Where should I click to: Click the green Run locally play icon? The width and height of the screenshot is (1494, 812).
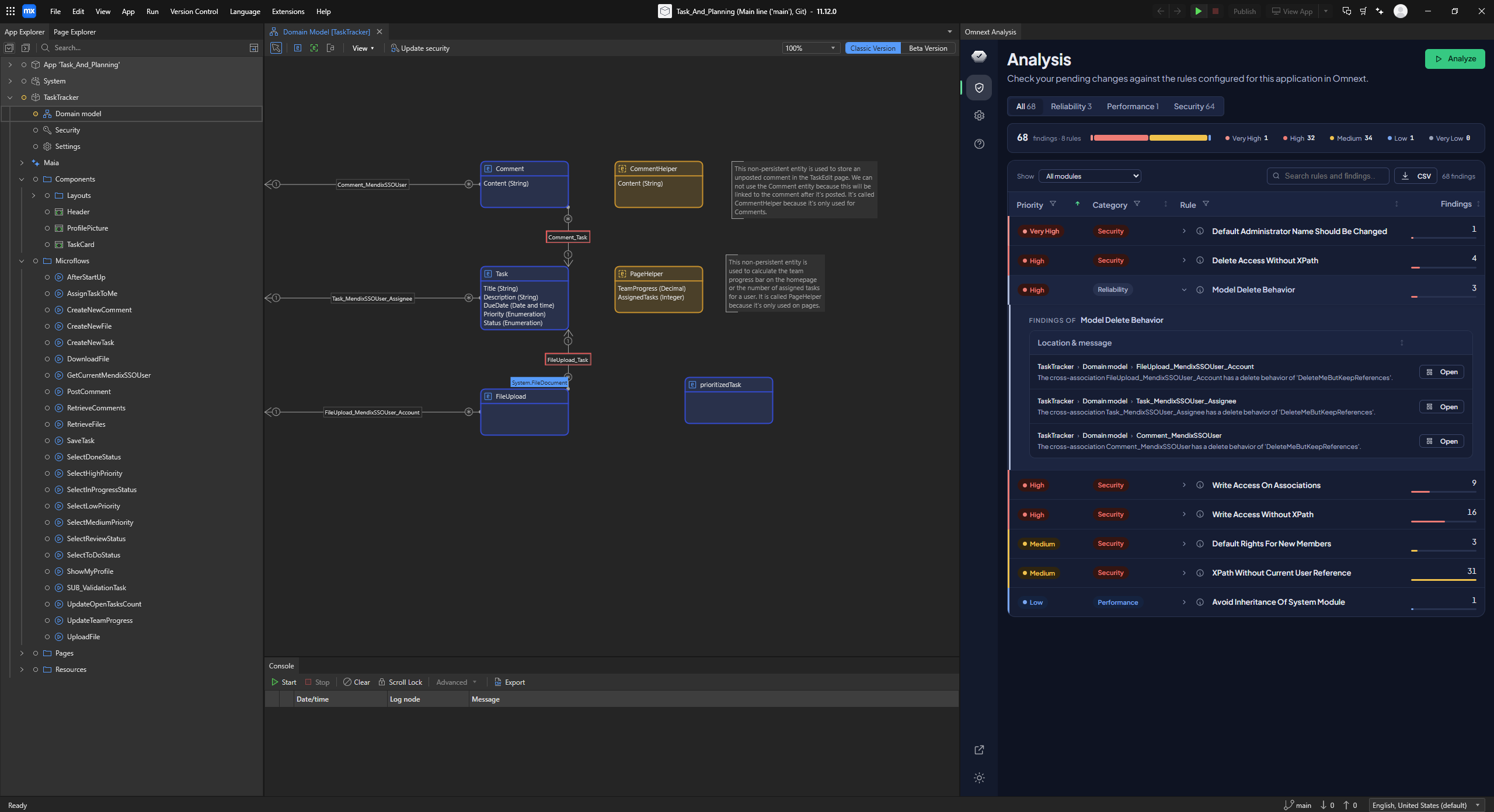point(1198,11)
